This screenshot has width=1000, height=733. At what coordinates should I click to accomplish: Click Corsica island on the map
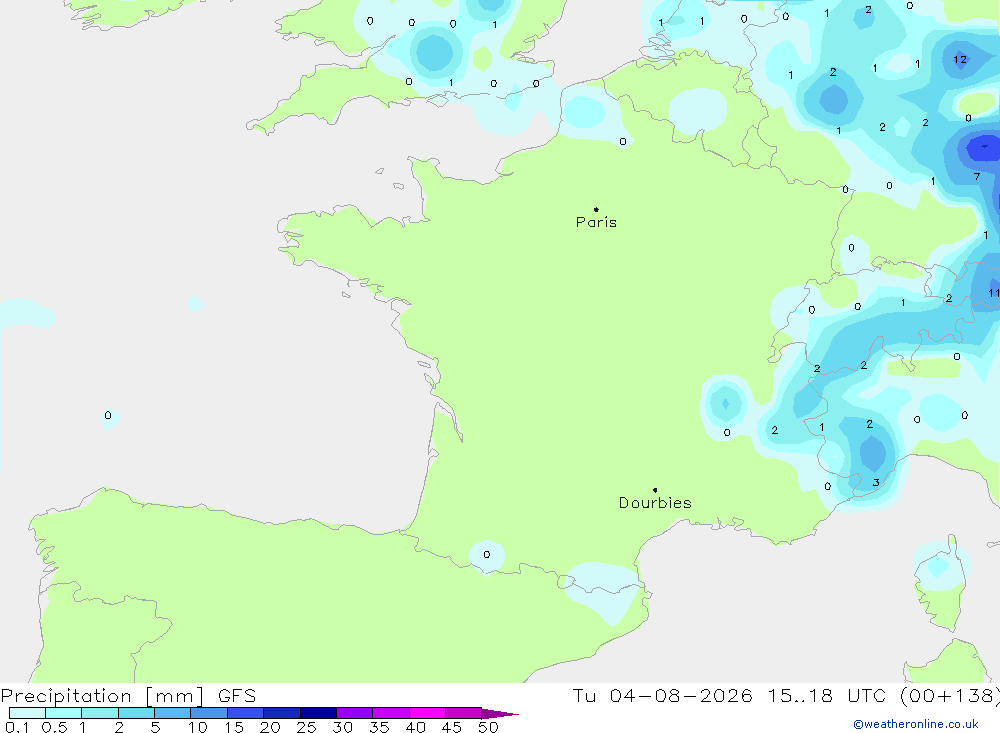[x=939, y=584]
